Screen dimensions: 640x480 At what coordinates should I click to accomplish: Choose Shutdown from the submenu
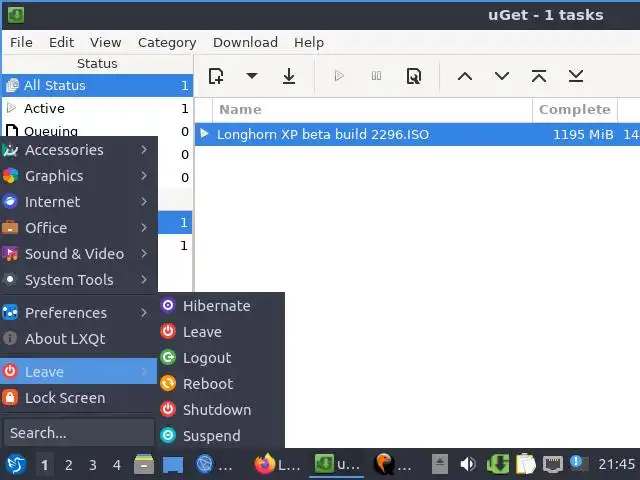[x=221, y=410]
